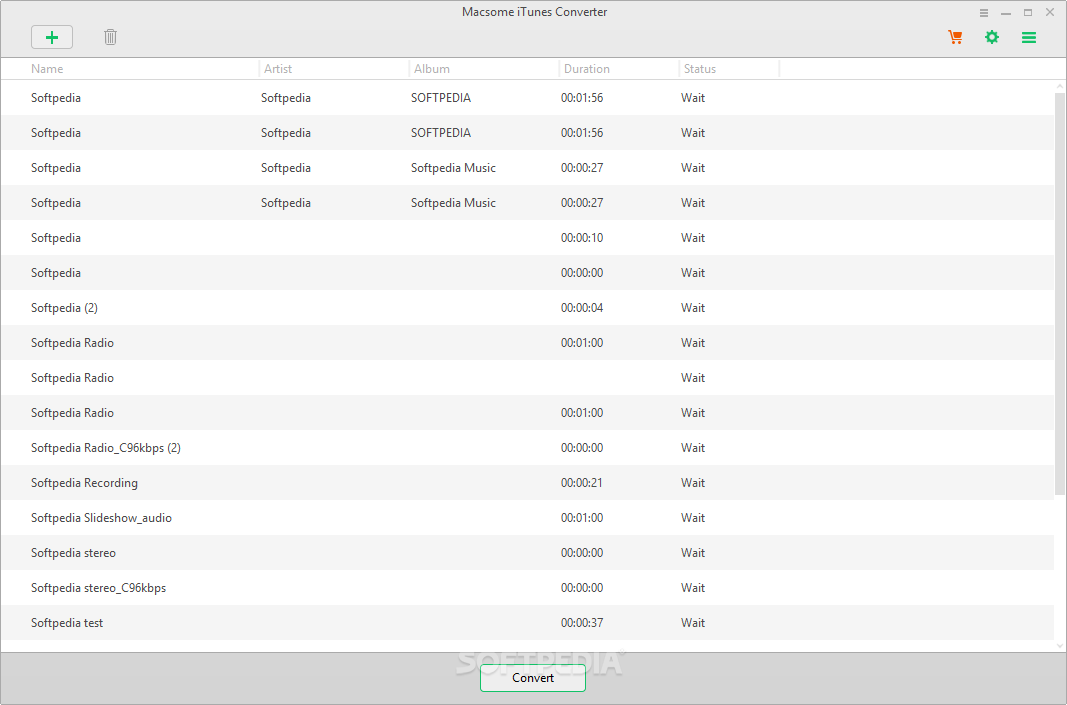Viewport: 1067px width, 705px height.
Task: Select the 'Softpedia stereo' track
Action: [x=527, y=553]
